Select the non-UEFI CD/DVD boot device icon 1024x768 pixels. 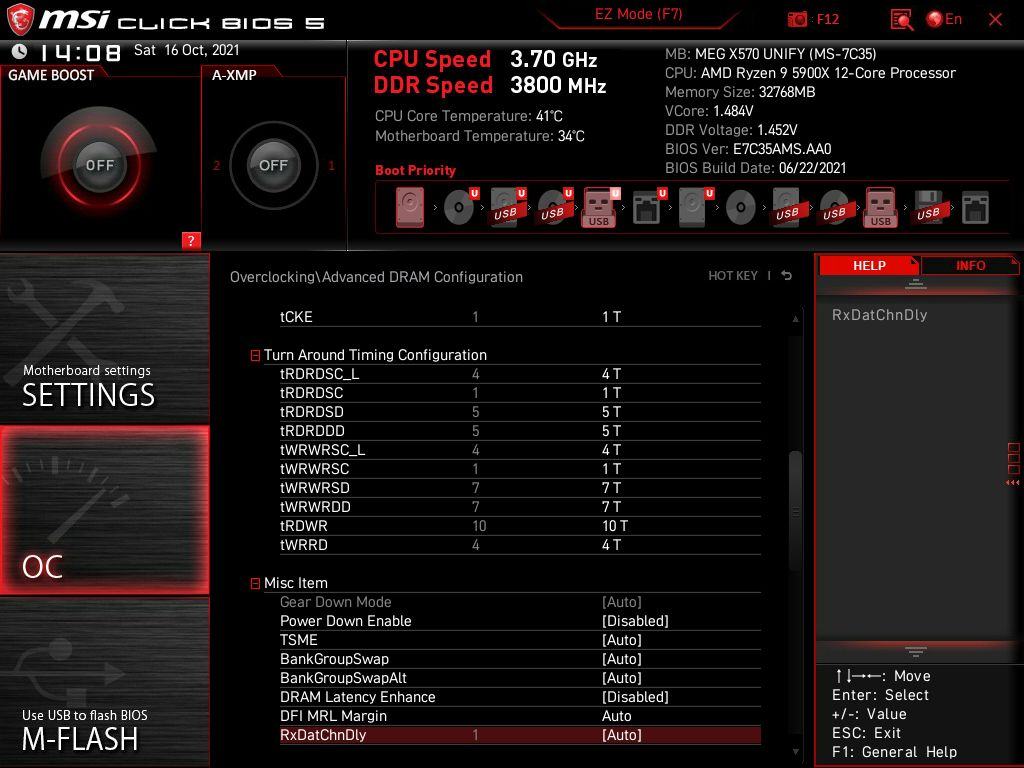click(741, 208)
